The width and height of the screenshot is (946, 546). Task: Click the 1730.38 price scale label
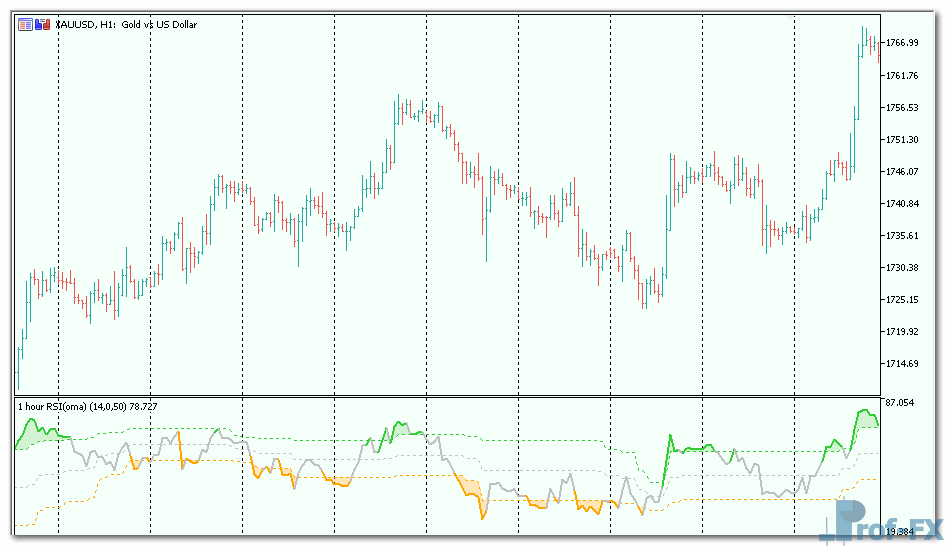point(902,267)
